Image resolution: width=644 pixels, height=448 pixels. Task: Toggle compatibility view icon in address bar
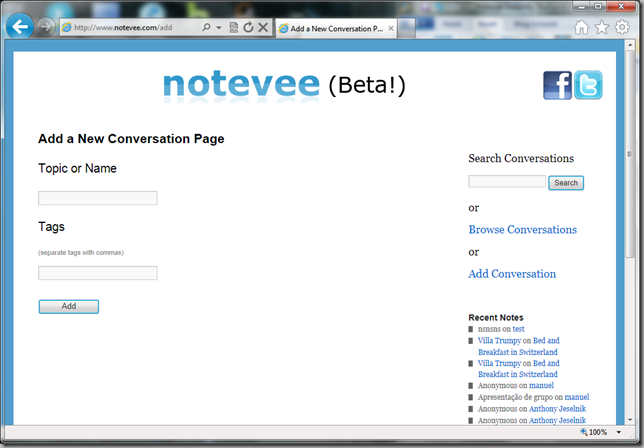(234, 28)
